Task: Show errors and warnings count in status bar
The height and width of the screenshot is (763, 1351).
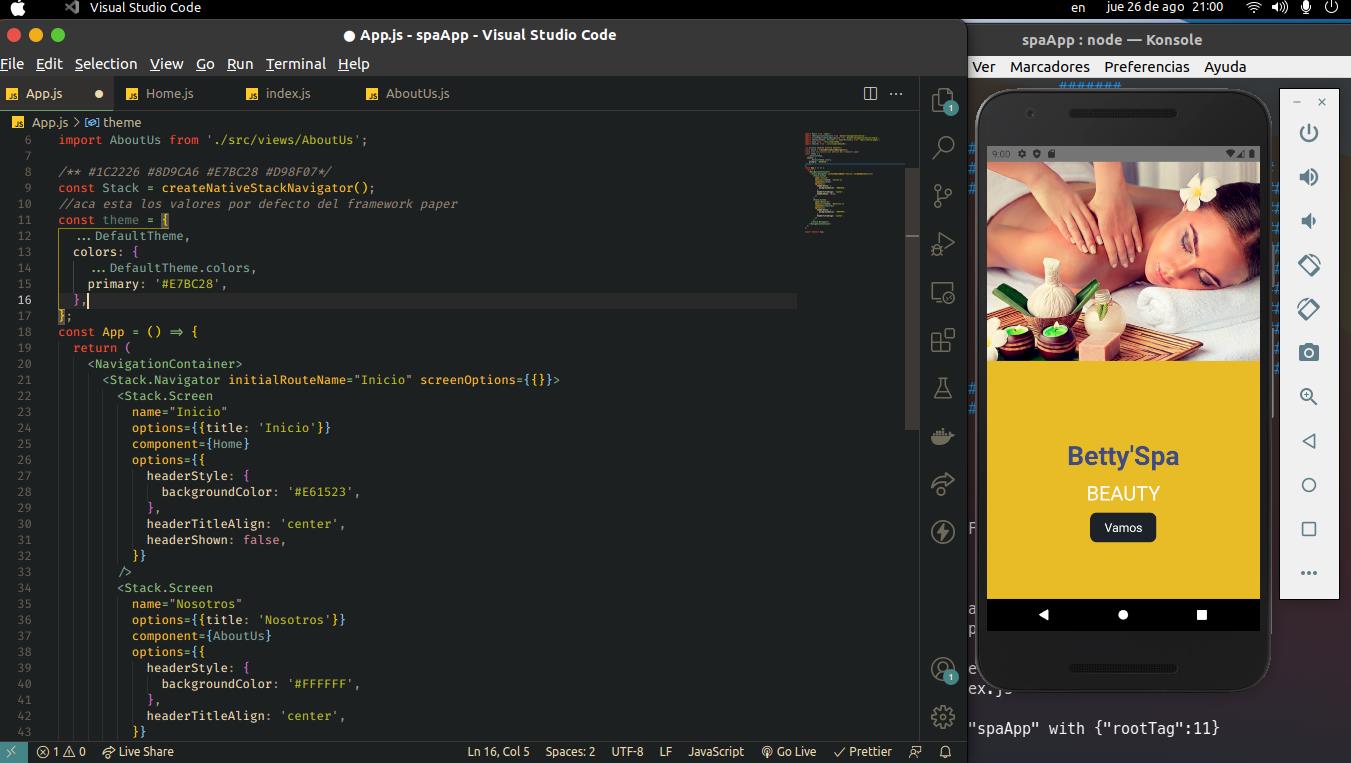Action: click(x=61, y=751)
